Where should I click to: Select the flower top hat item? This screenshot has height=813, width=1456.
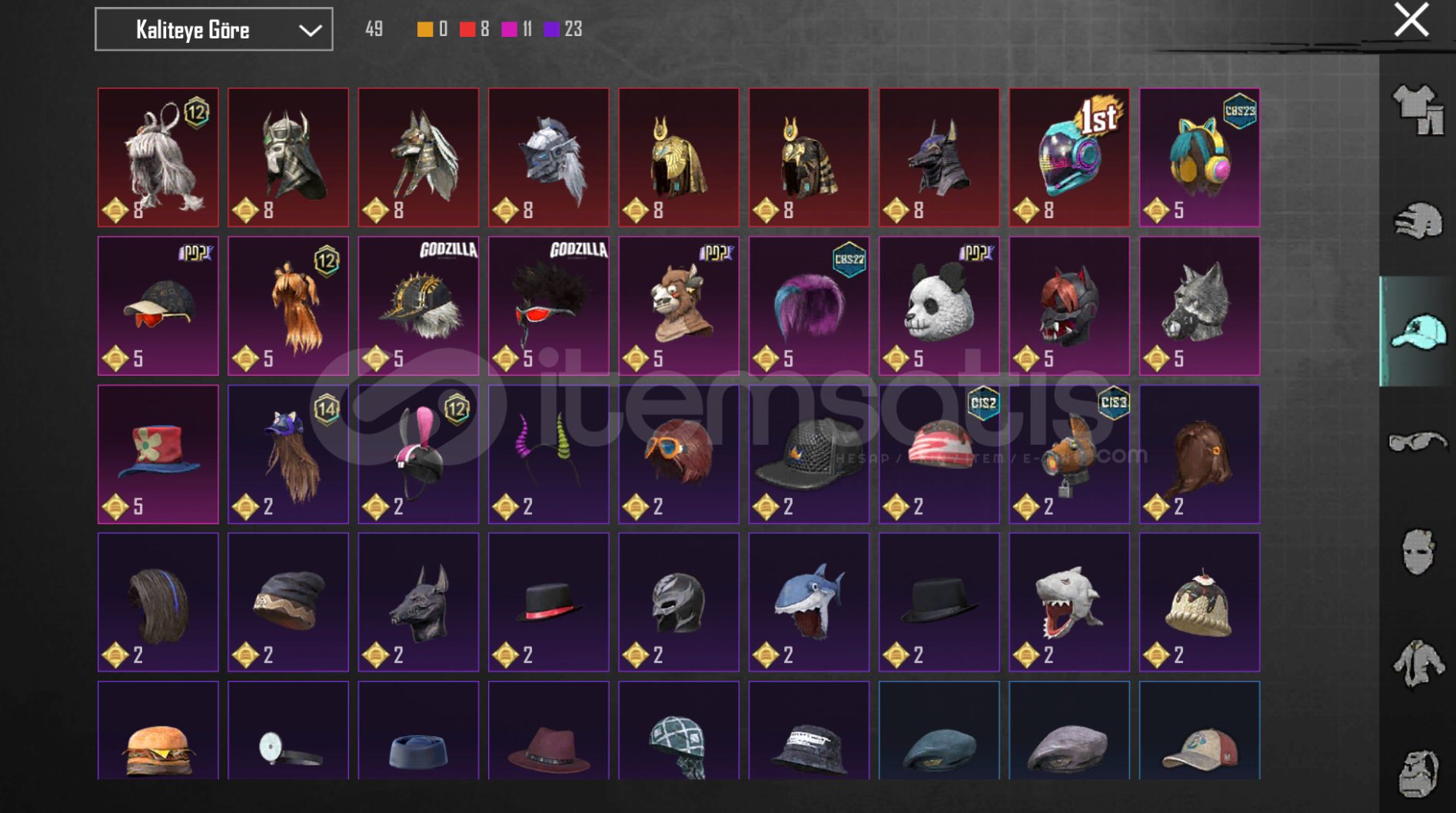[x=158, y=454]
